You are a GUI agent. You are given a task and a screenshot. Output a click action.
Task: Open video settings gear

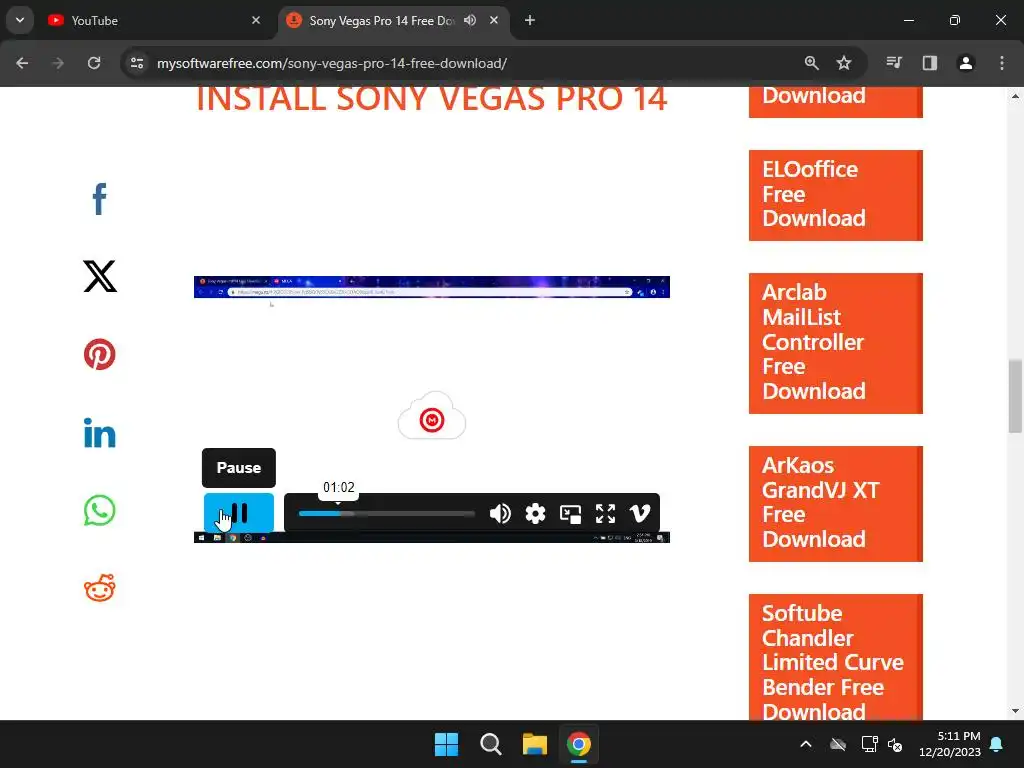tap(536, 514)
